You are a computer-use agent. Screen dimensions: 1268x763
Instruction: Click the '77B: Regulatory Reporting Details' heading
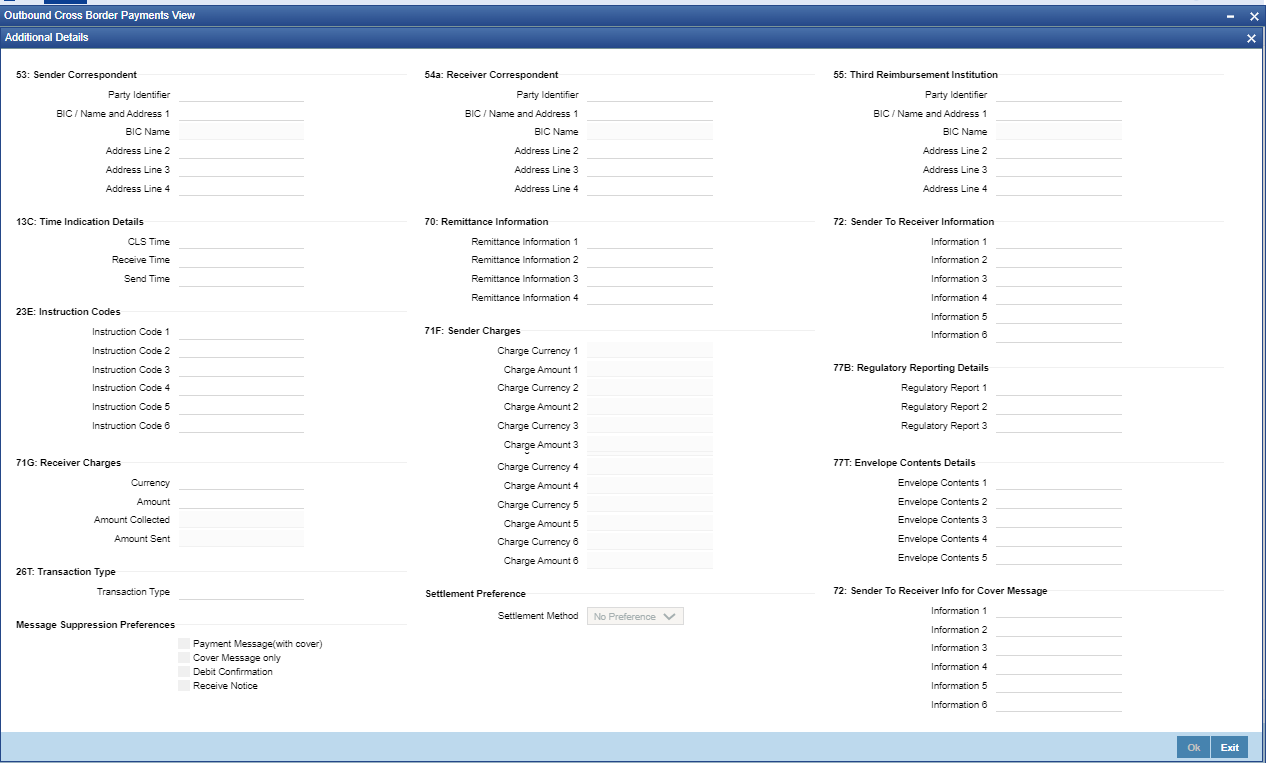(910, 367)
